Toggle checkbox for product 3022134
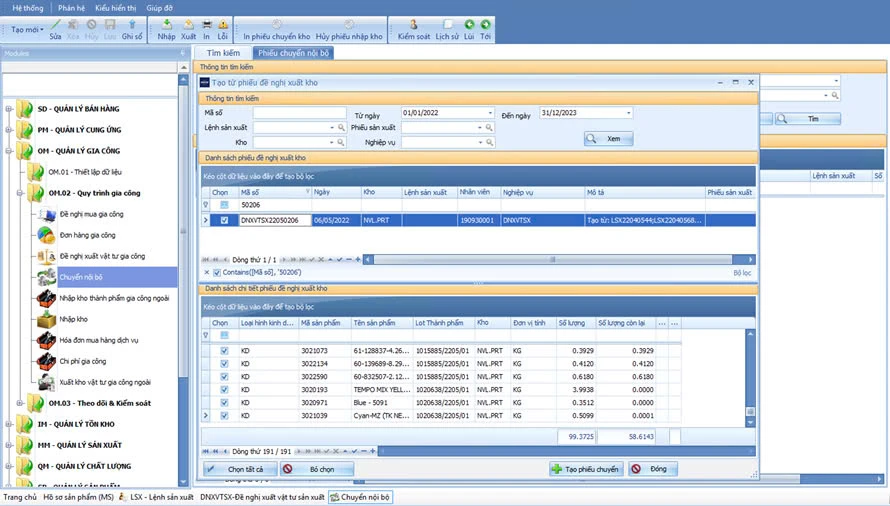Viewport: 890px width, 506px height. 224,364
